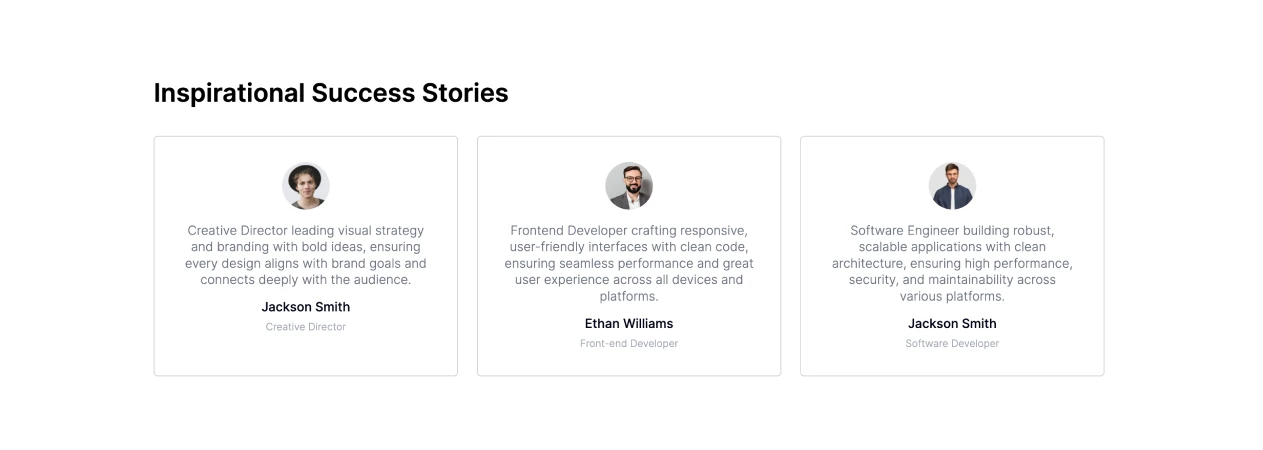Select the third testimonial card

(x=952, y=256)
